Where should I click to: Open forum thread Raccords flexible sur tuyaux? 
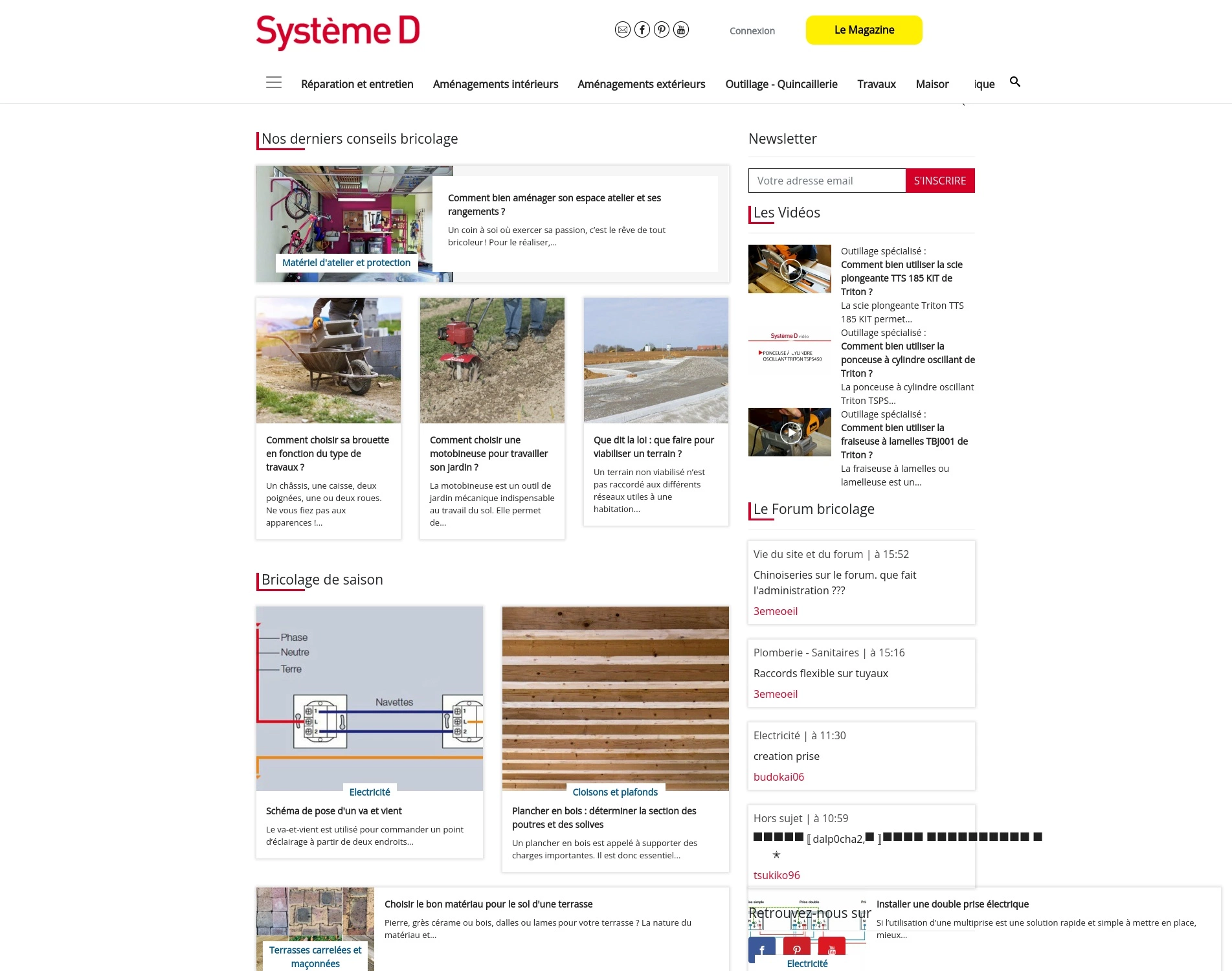[x=821, y=673]
